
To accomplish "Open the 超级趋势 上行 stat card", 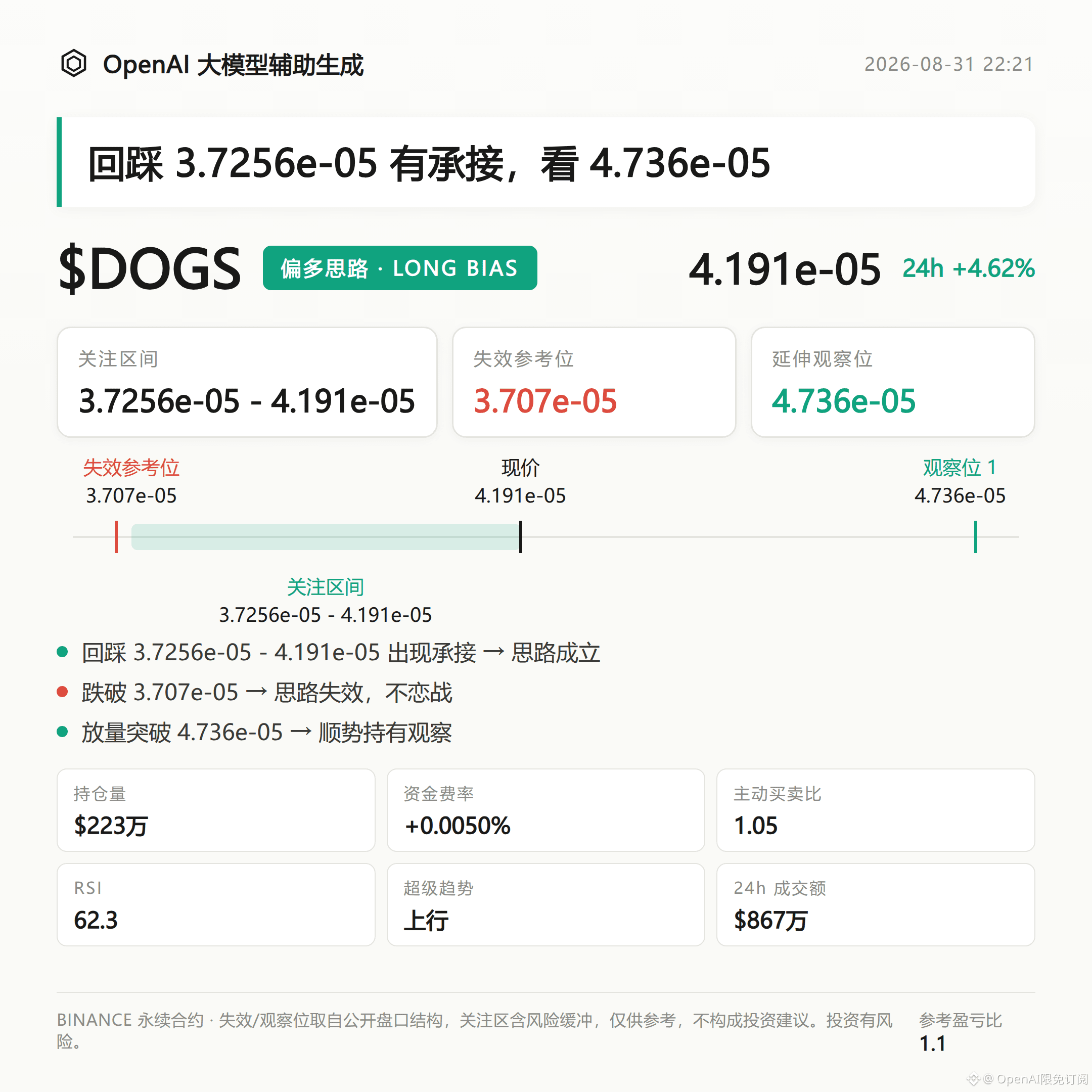I will point(545,904).
